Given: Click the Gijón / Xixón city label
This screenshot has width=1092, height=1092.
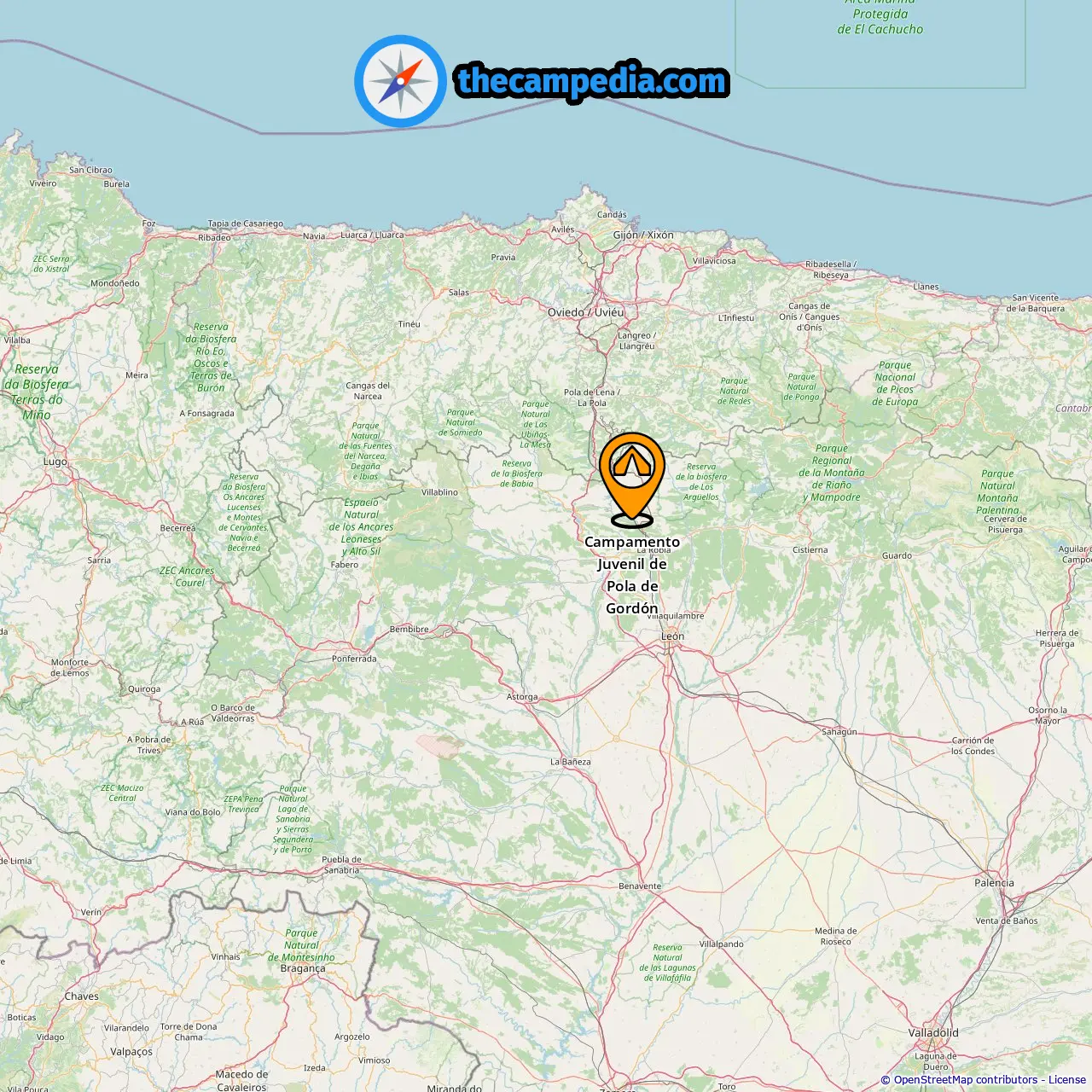Looking at the screenshot, I should pyautogui.click(x=643, y=235).
